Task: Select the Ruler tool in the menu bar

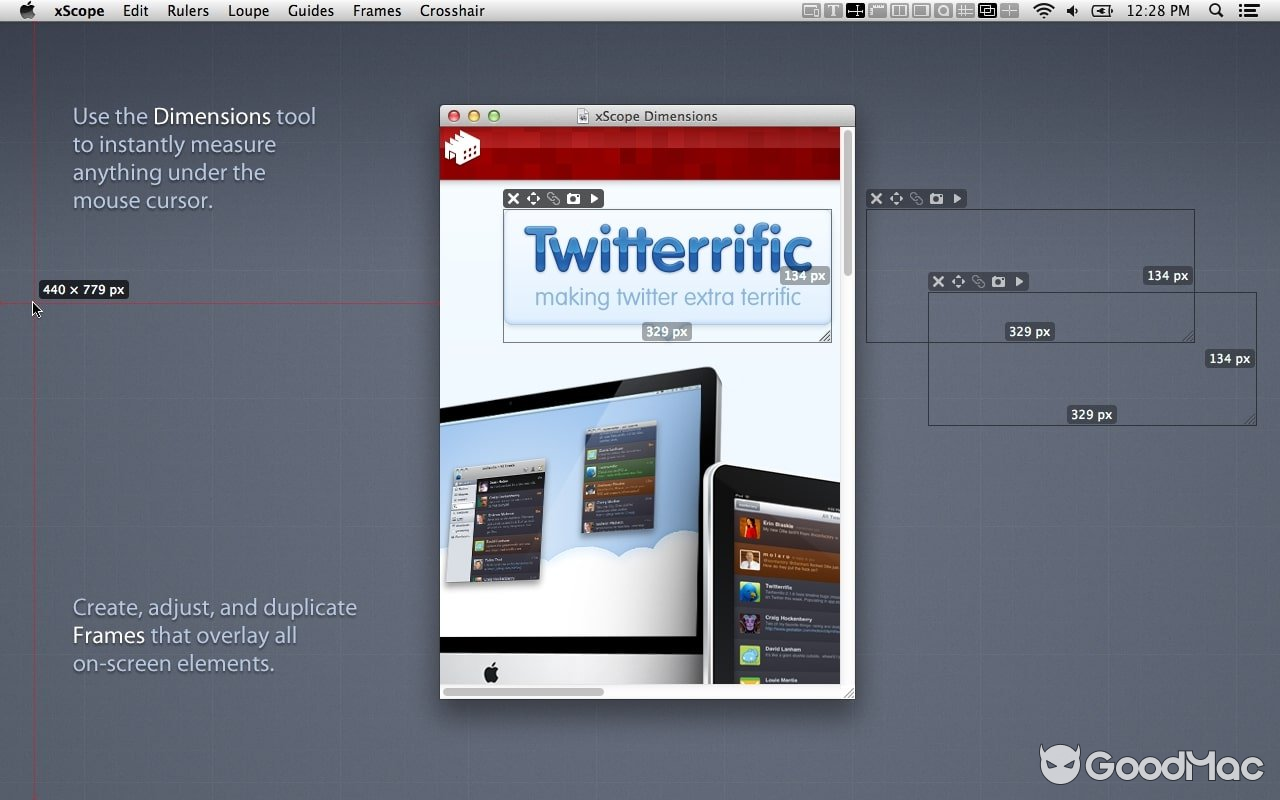Action: [x=876, y=11]
